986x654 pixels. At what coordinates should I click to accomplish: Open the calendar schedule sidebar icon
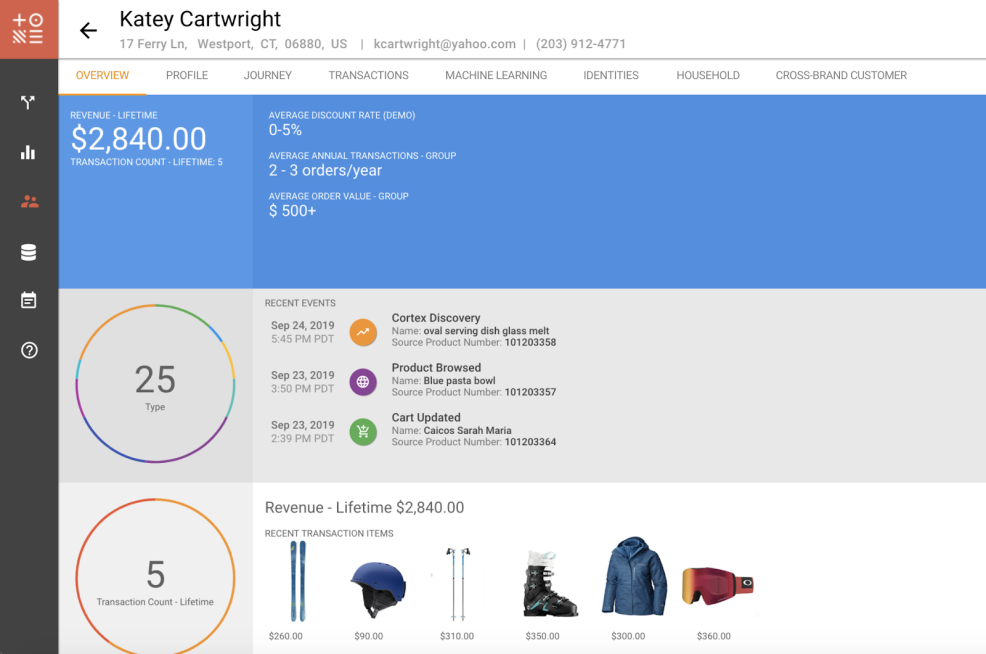click(28, 300)
